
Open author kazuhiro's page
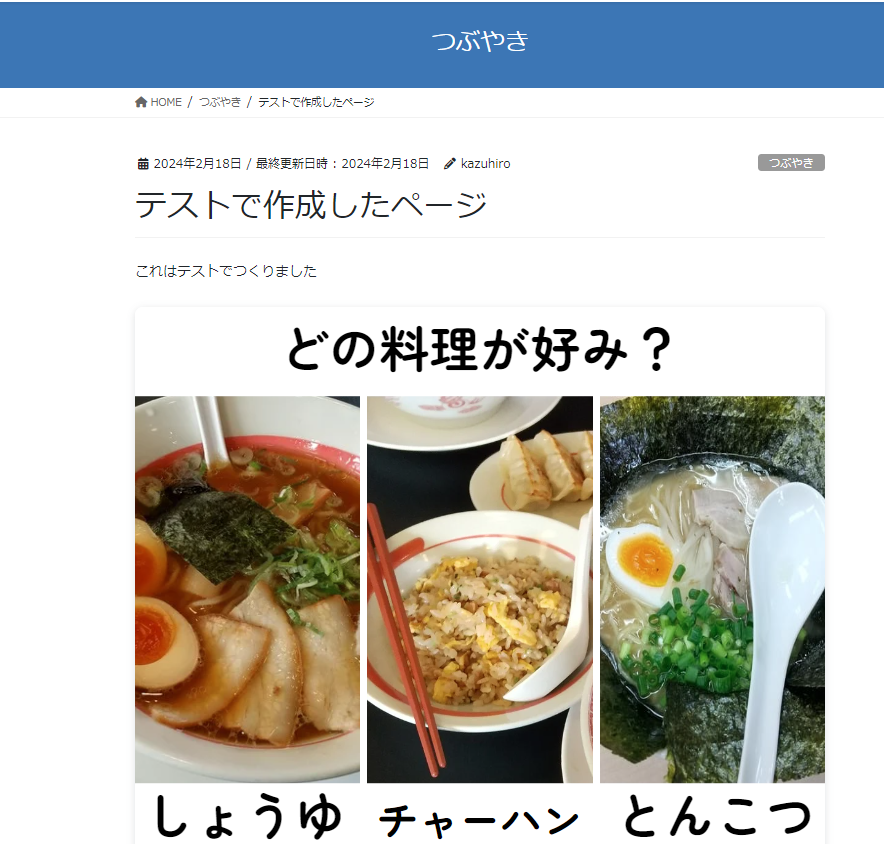click(485, 164)
